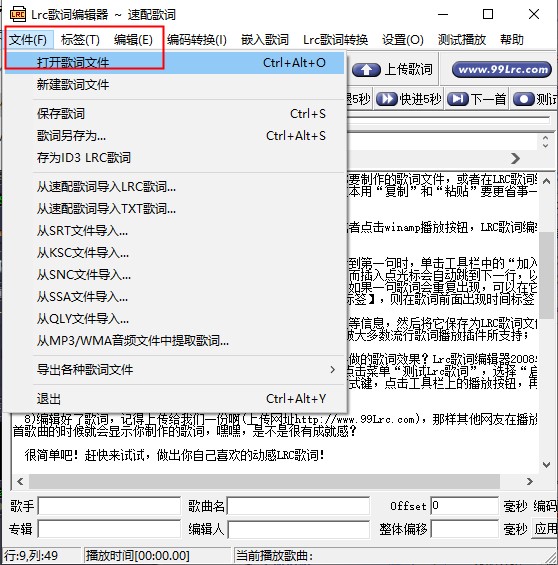Click the 专辑 input field
This screenshot has width=558, height=565.
[x=109, y=529]
